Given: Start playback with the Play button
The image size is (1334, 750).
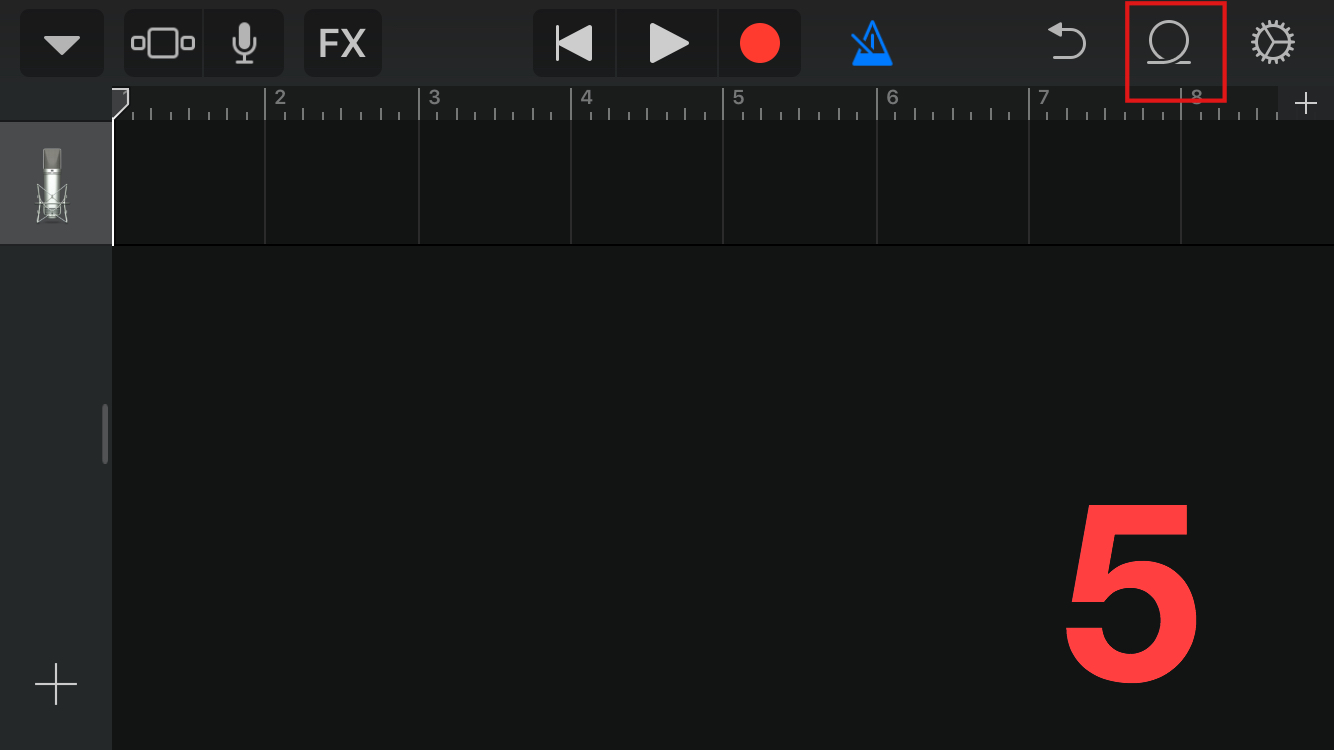Looking at the screenshot, I should (667, 43).
